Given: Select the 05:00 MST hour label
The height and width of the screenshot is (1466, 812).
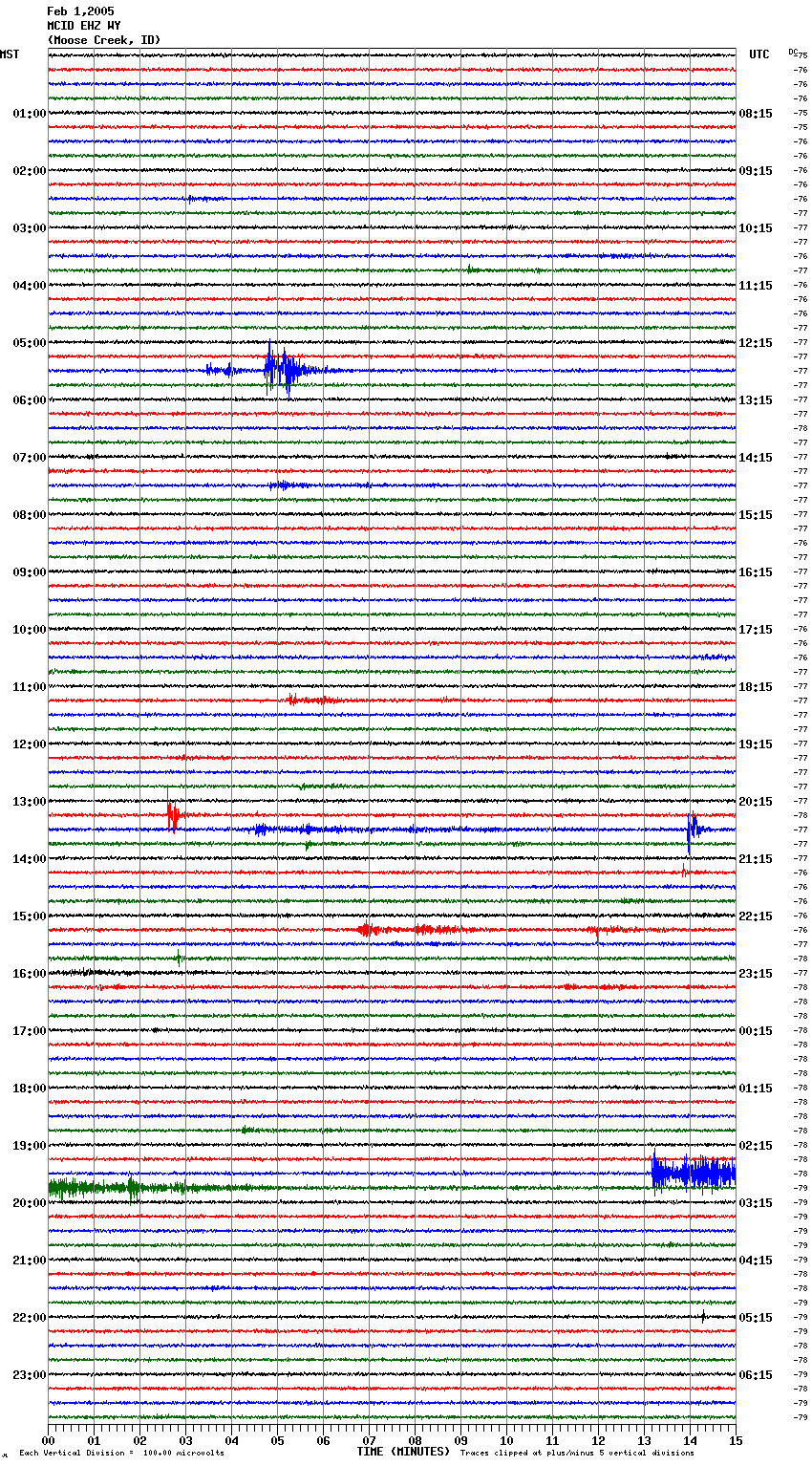Looking at the screenshot, I should click(30, 343).
